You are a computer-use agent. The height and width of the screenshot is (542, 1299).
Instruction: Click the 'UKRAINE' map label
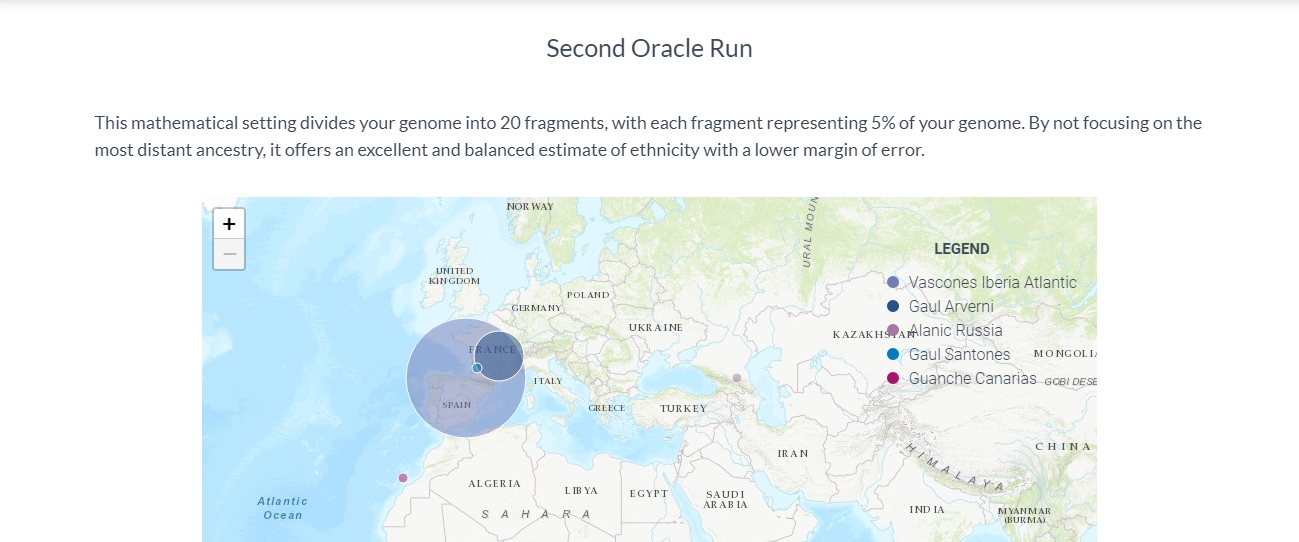656,327
